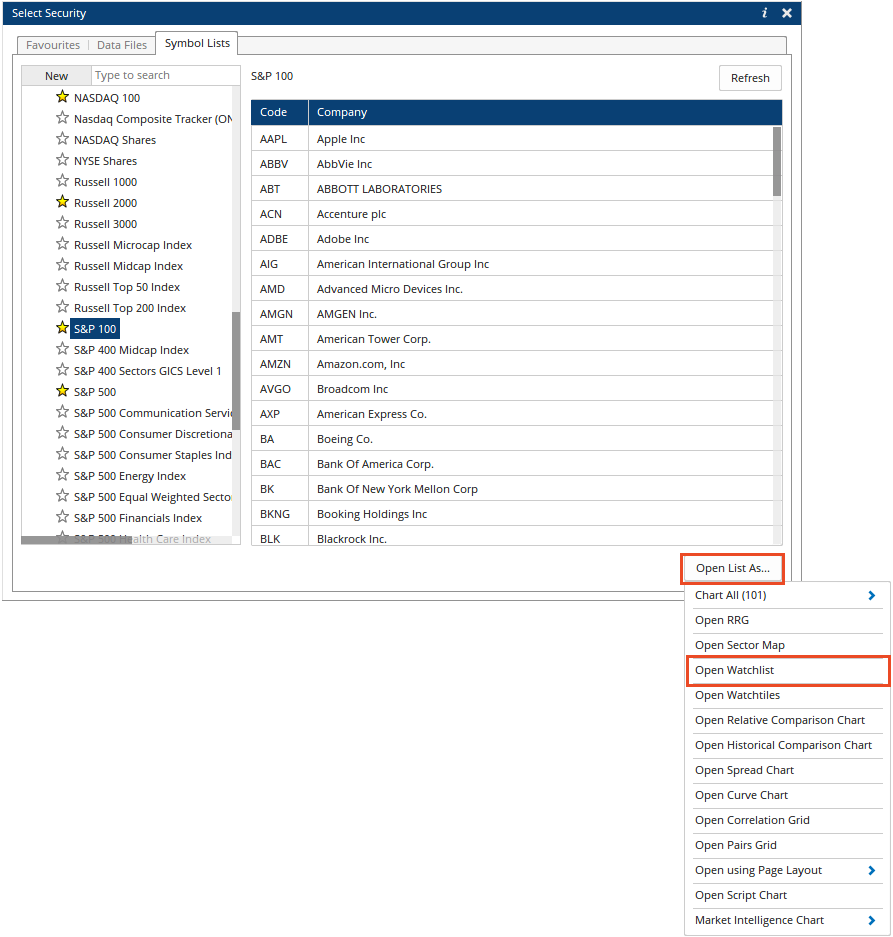The height and width of the screenshot is (937, 893).
Task: Choose Open Curve Chart
Action: pos(788,796)
